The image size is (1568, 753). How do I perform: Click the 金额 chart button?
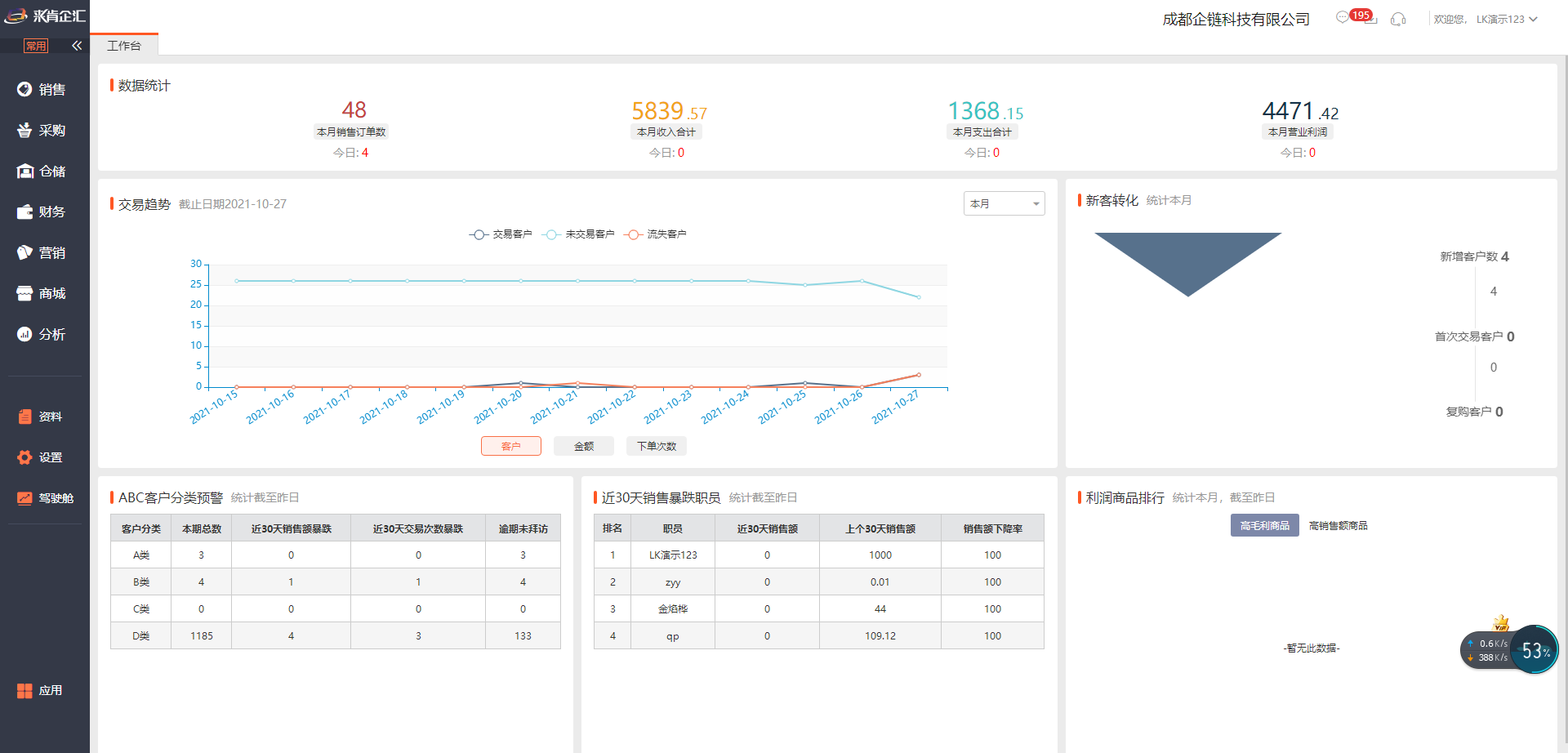pyautogui.click(x=584, y=446)
